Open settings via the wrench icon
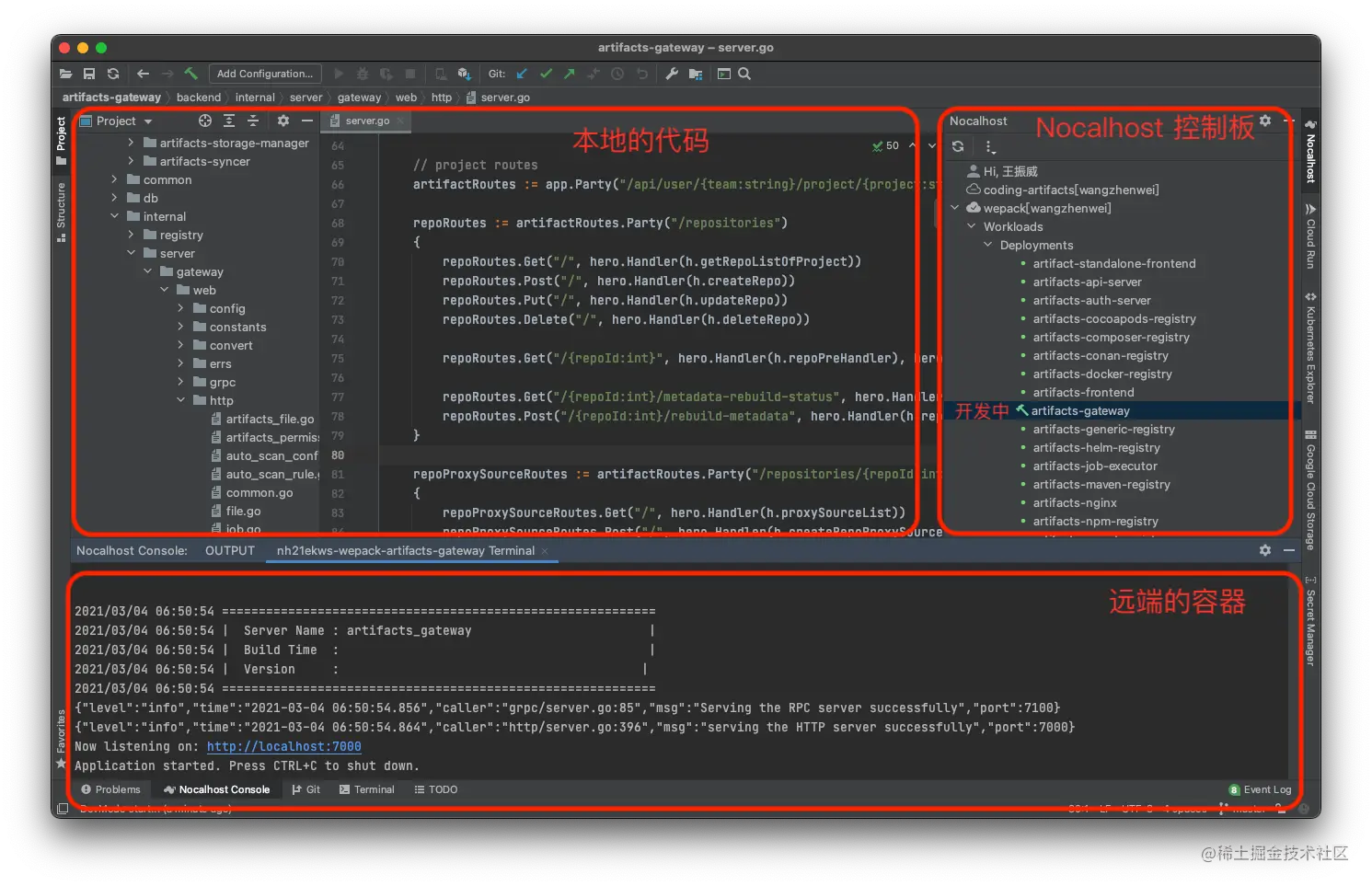Screen dimensions: 1372x886 [672, 74]
